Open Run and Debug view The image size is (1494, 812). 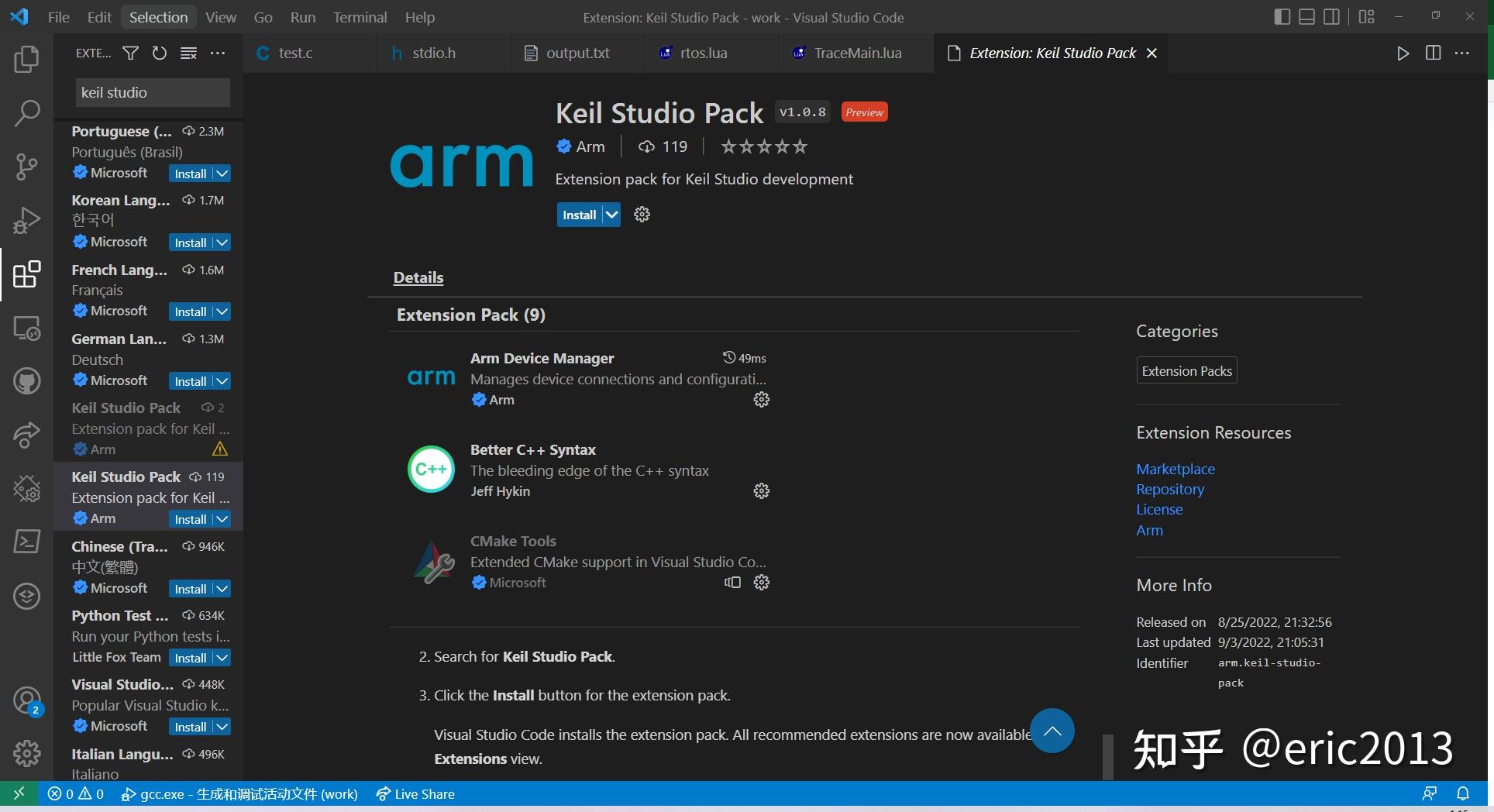[x=26, y=220]
